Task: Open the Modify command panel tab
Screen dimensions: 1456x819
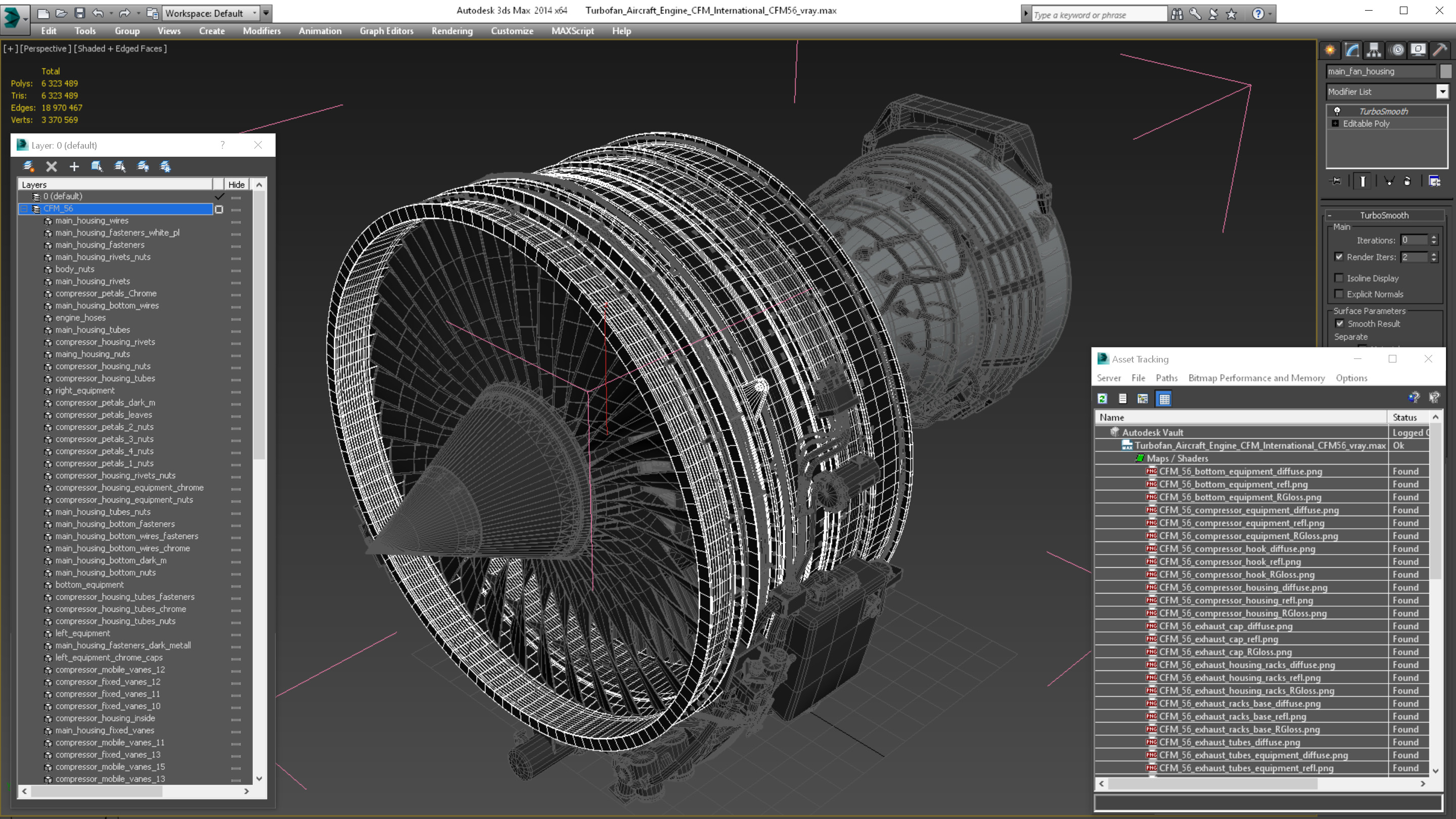Action: pyautogui.click(x=1352, y=51)
